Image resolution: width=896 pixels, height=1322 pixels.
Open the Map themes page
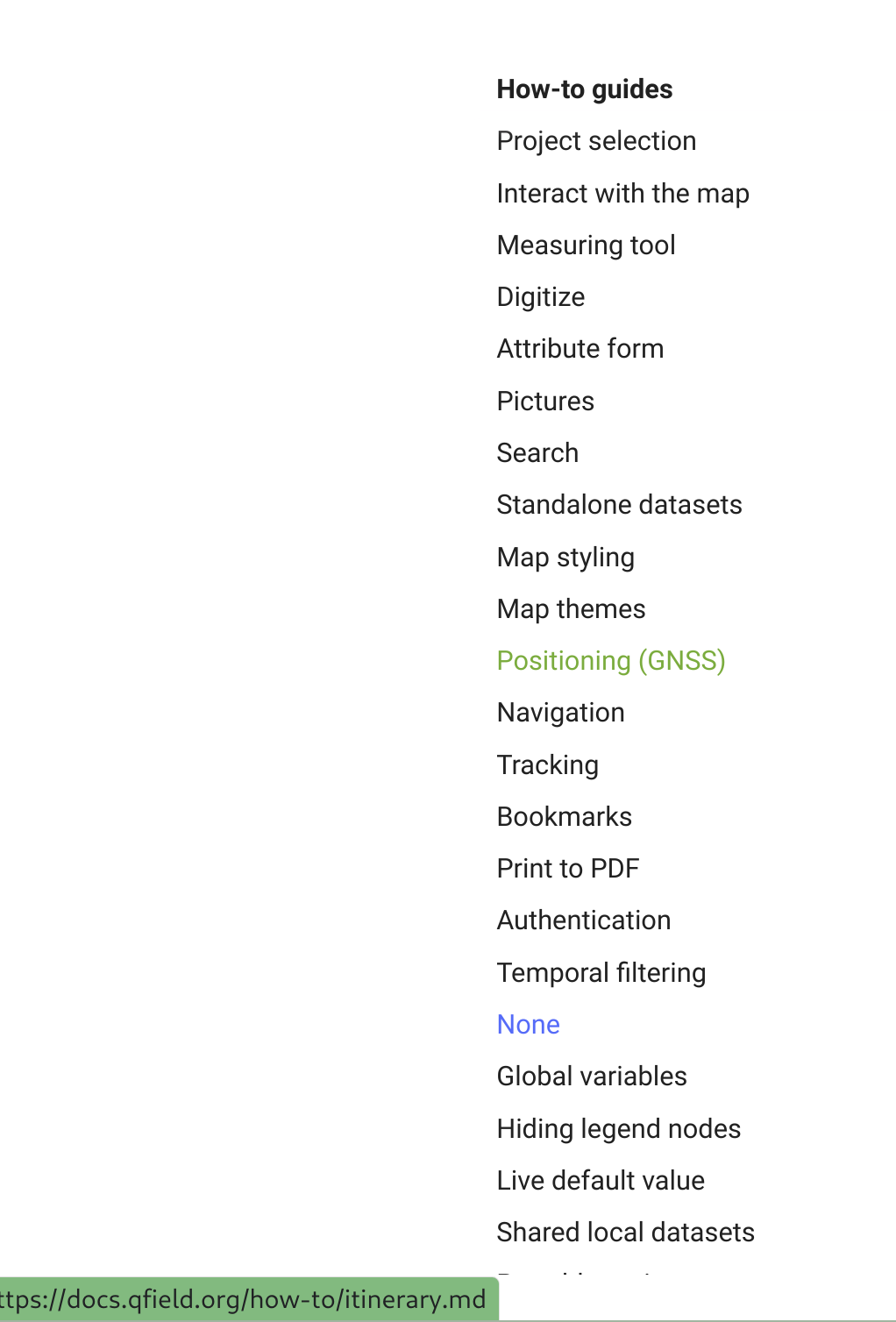point(571,608)
